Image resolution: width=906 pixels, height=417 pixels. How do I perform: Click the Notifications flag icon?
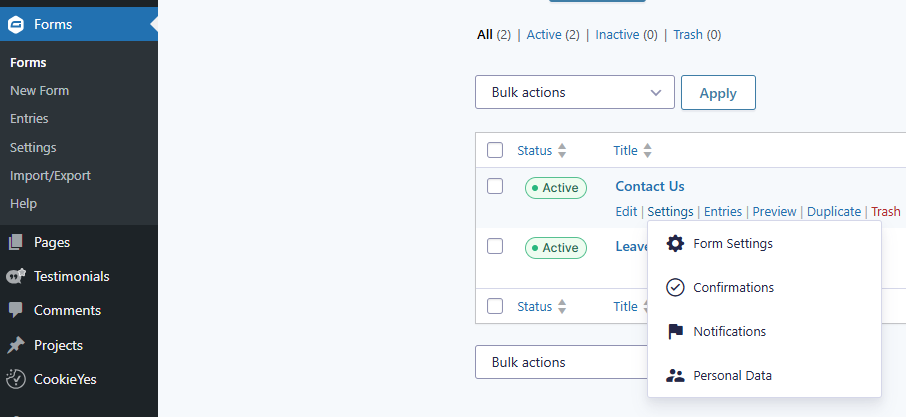(x=676, y=331)
